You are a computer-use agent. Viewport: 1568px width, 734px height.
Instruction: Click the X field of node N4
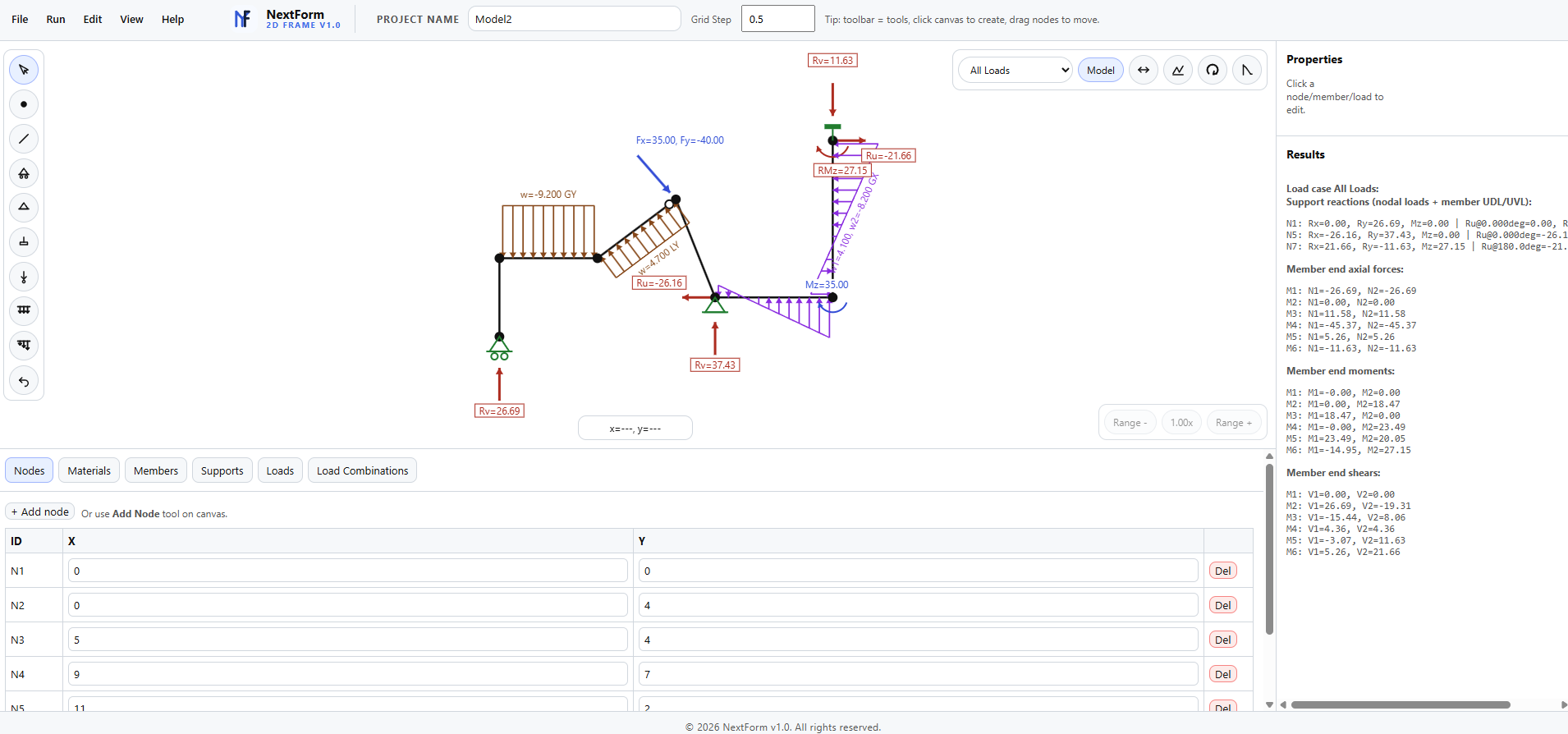[348, 674]
